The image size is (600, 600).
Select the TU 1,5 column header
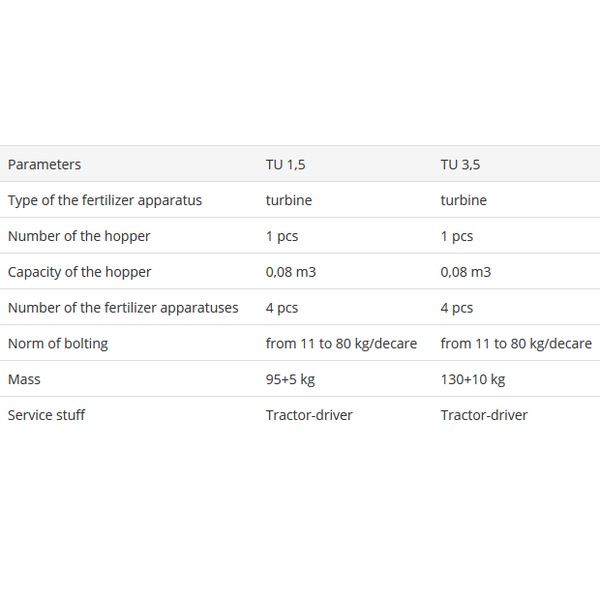pyautogui.click(x=285, y=165)
